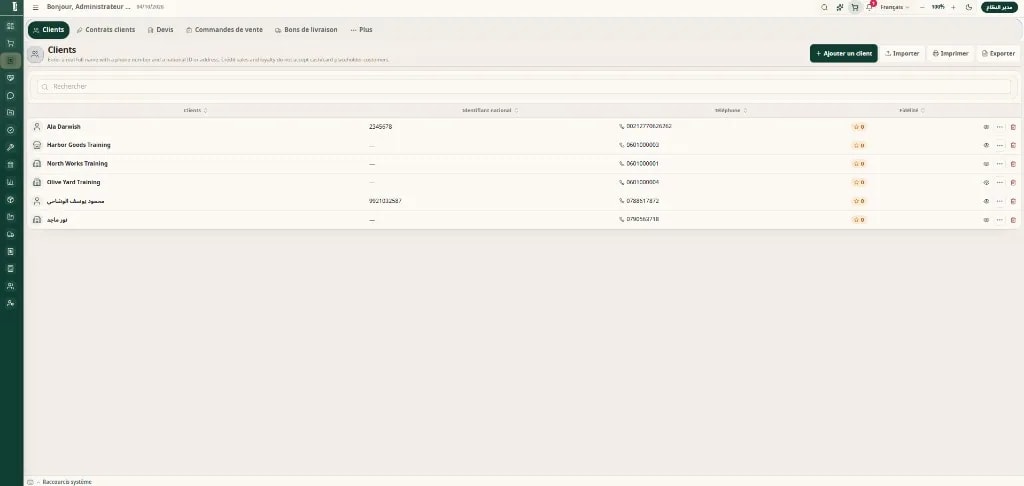Delete the Ala Darwish client row
Screen dimensions: 1024x486
[1013, 127]
